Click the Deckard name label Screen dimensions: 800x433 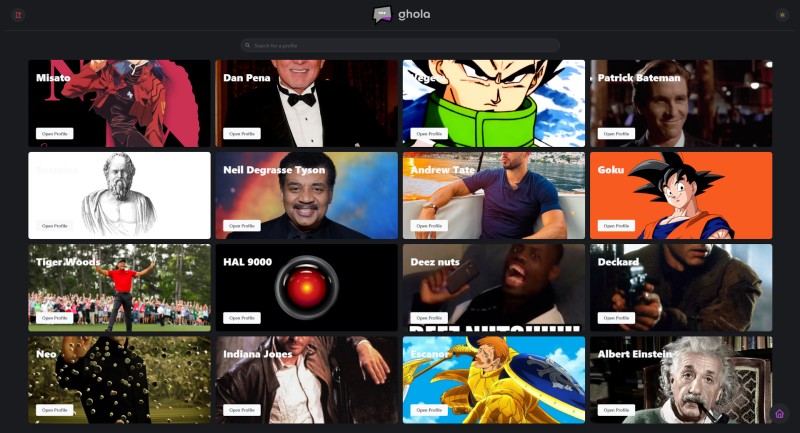[618, 262]
